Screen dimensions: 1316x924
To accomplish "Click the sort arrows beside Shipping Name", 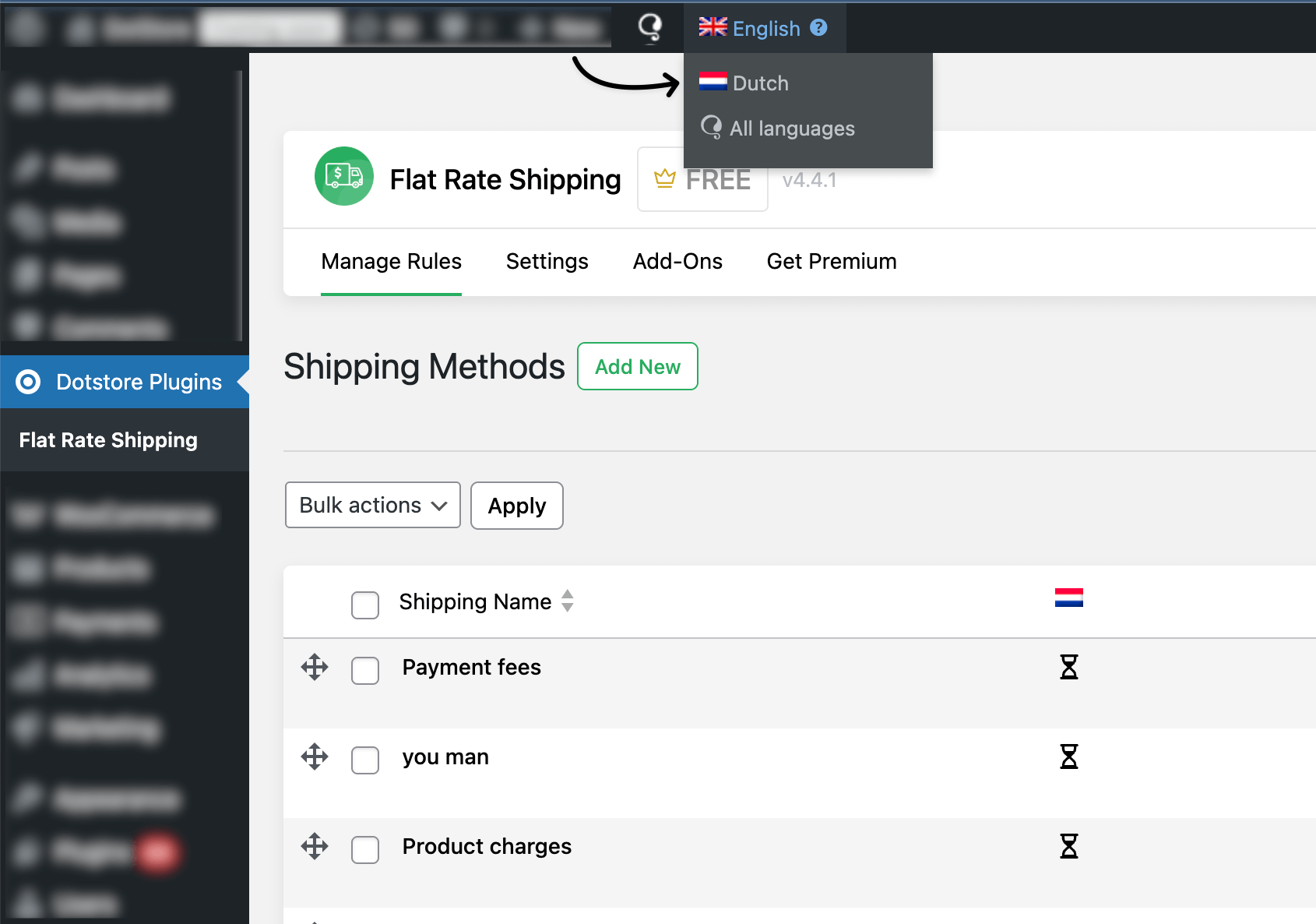I will click(568, 601).
